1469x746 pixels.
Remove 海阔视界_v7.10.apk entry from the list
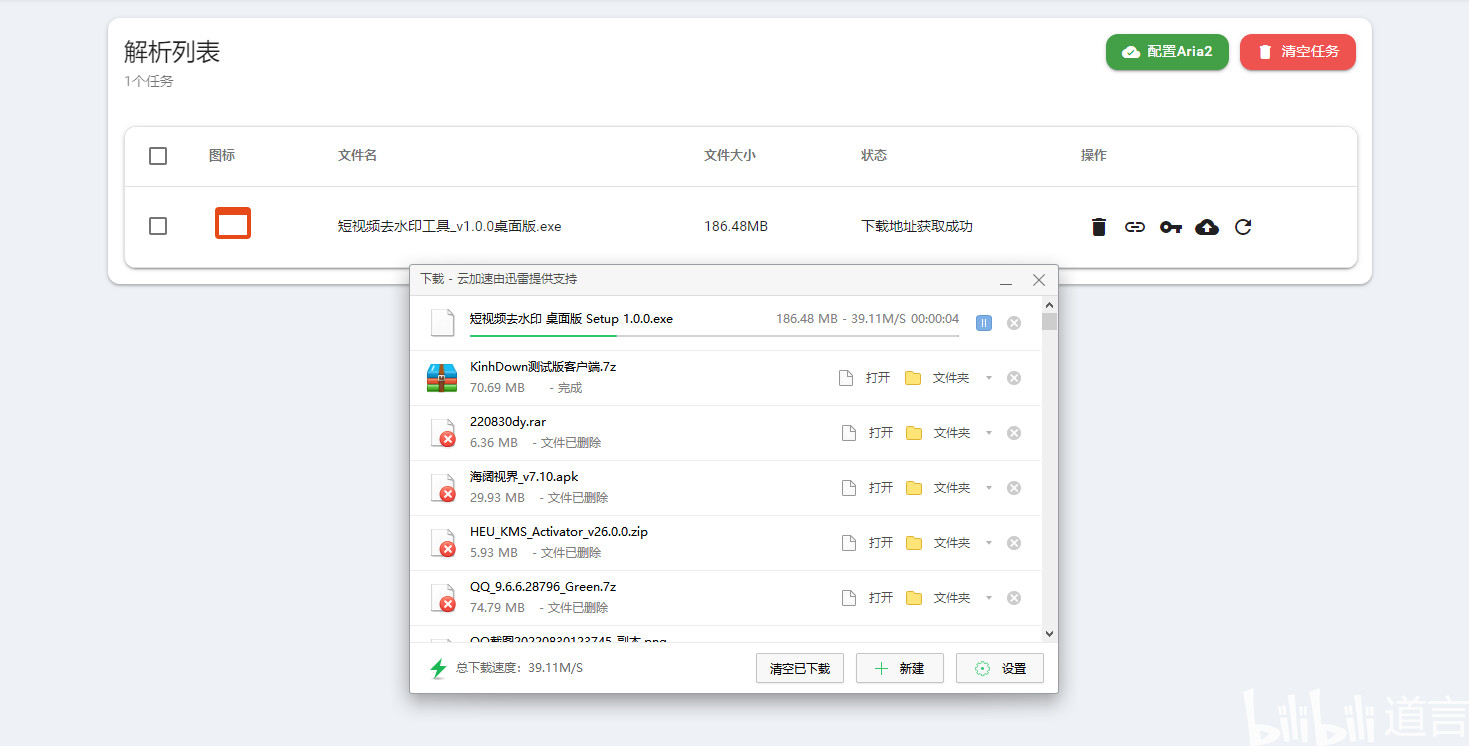1014,488
